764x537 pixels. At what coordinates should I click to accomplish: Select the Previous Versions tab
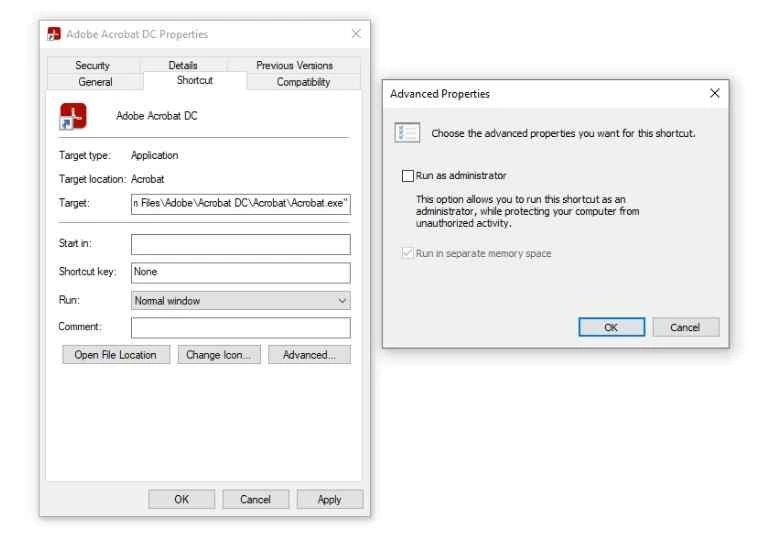[x=295, y=65]
